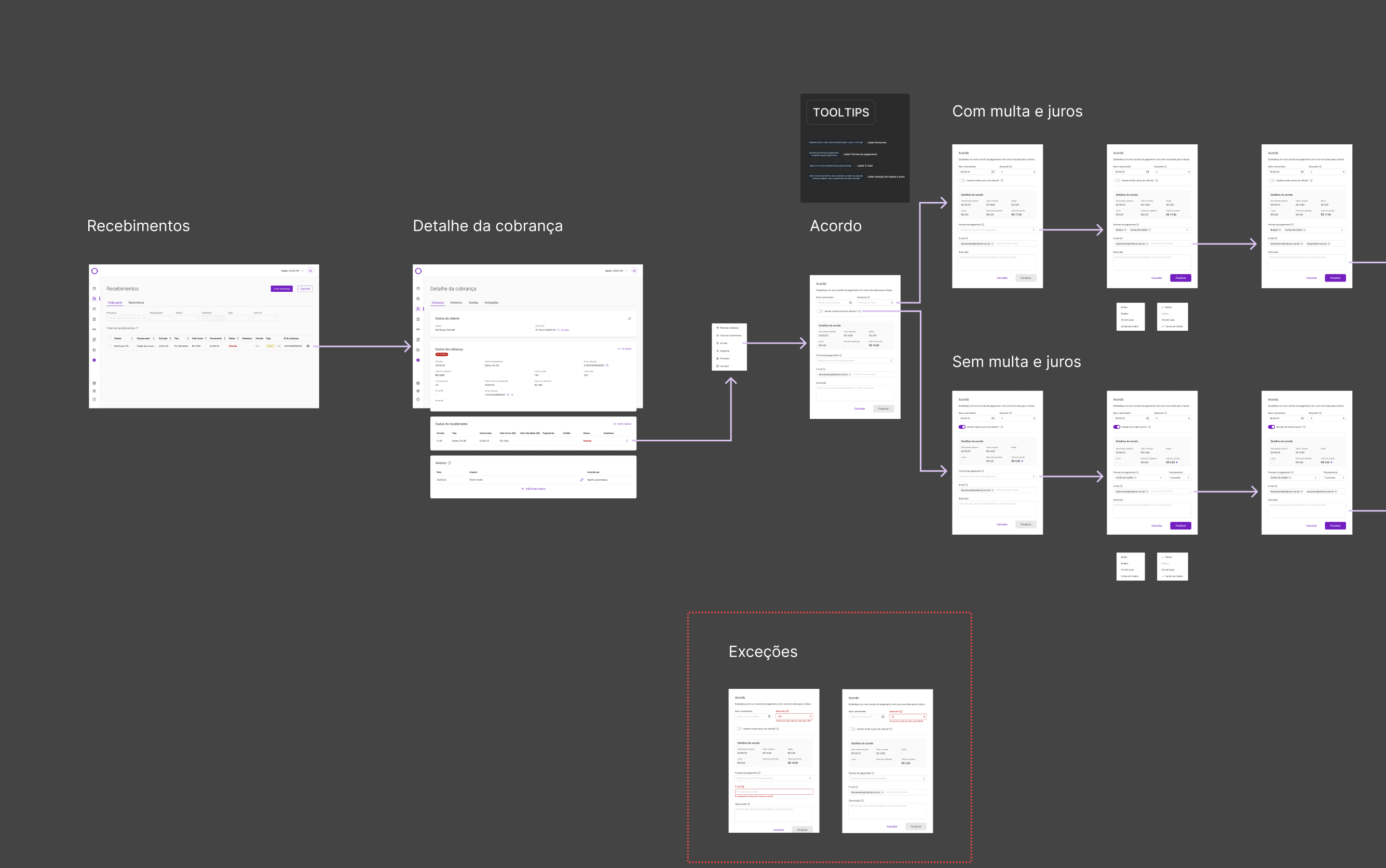This screenshot has height=868, width=1386.
Task: Click the eye icon in Recebimentos table row
Action: click(x=308, y=346)
